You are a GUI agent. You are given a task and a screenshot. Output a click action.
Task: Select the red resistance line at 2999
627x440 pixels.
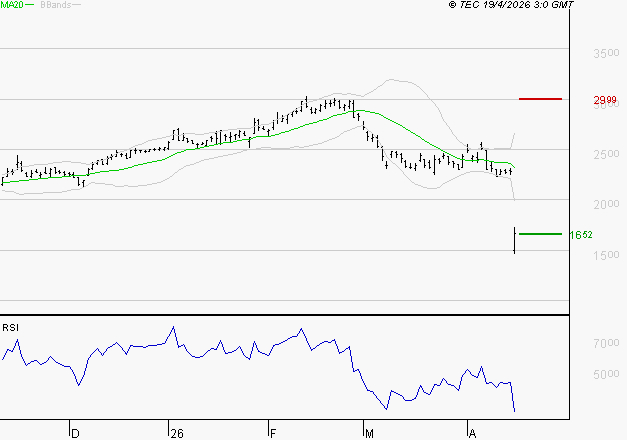coord(540,99)
